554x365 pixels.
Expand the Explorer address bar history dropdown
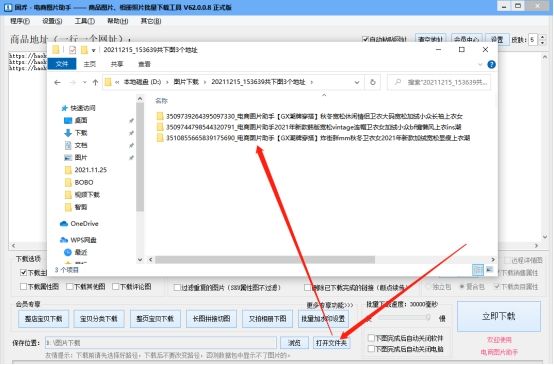(x=357, y=82)
